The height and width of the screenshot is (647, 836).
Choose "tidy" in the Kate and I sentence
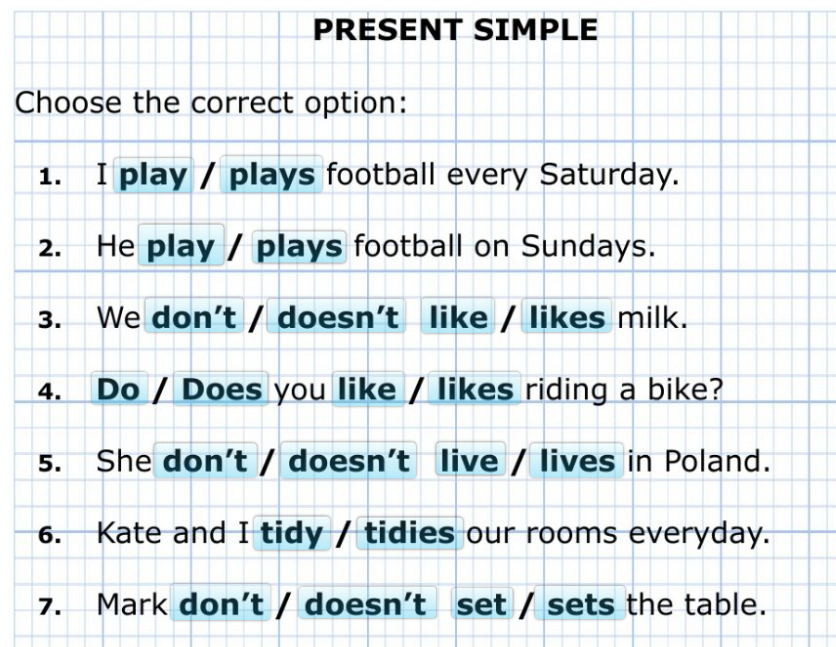(x=292, y=534)
